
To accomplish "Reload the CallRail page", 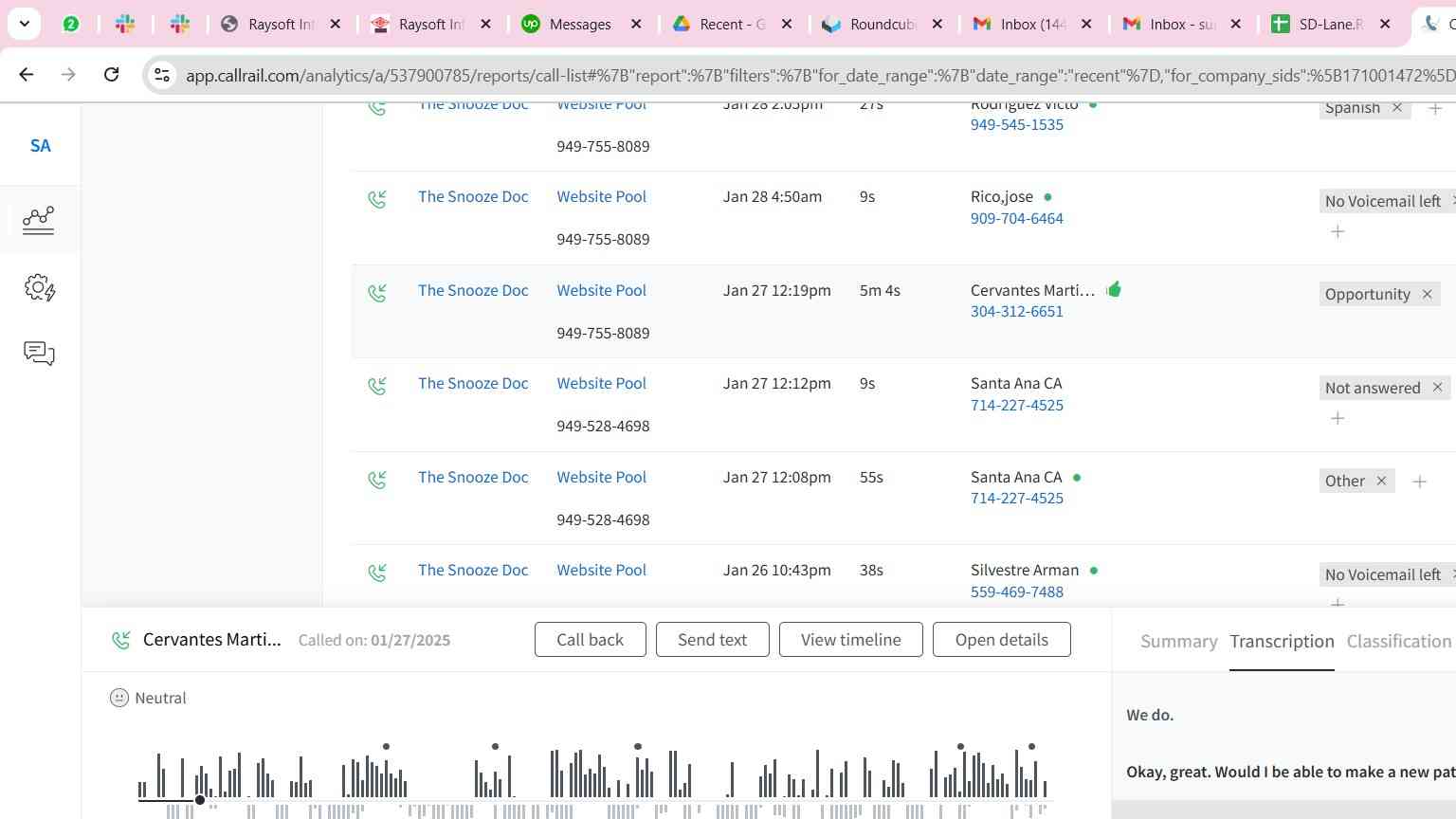I will (x=111, y=74).
